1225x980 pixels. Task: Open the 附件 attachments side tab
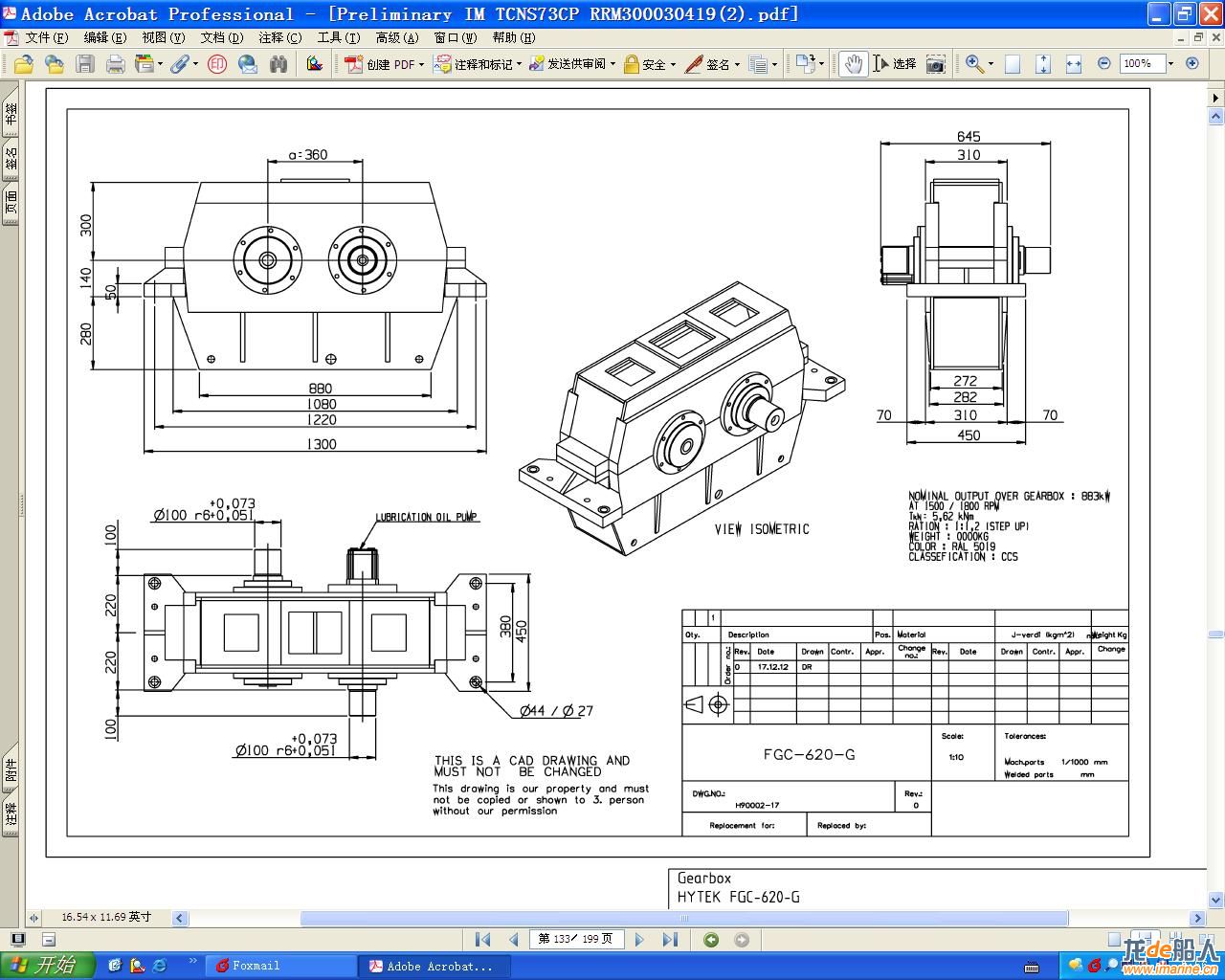[x=10, y=769]
